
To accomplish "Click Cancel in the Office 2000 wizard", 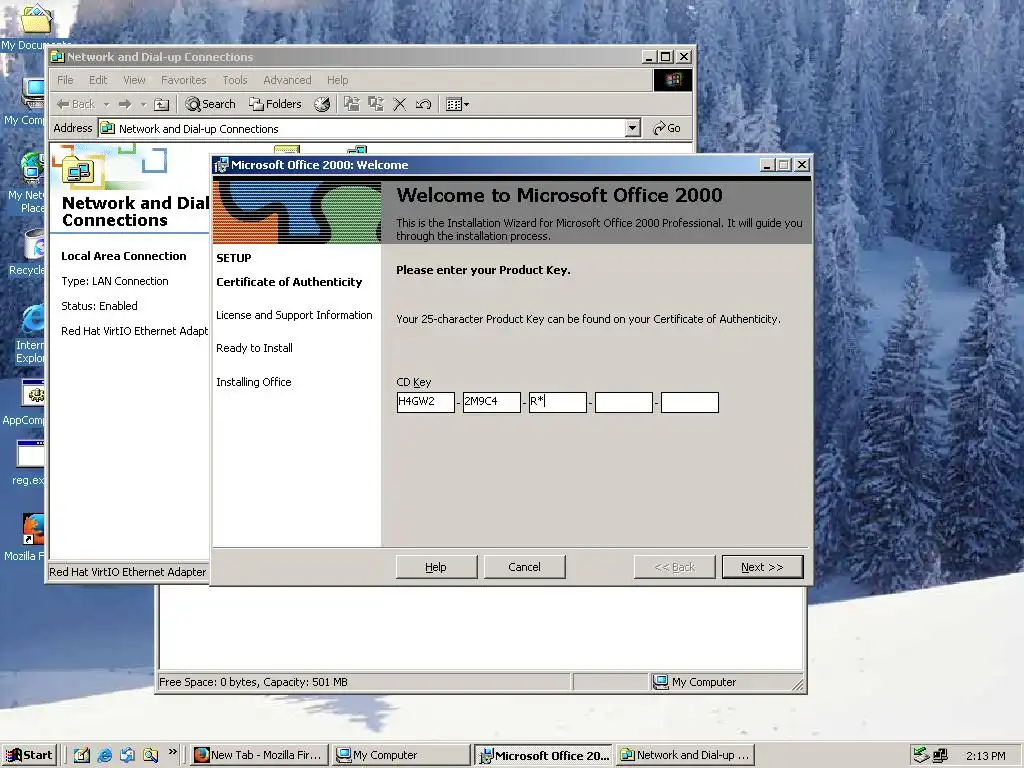I will tap(524, 567).
